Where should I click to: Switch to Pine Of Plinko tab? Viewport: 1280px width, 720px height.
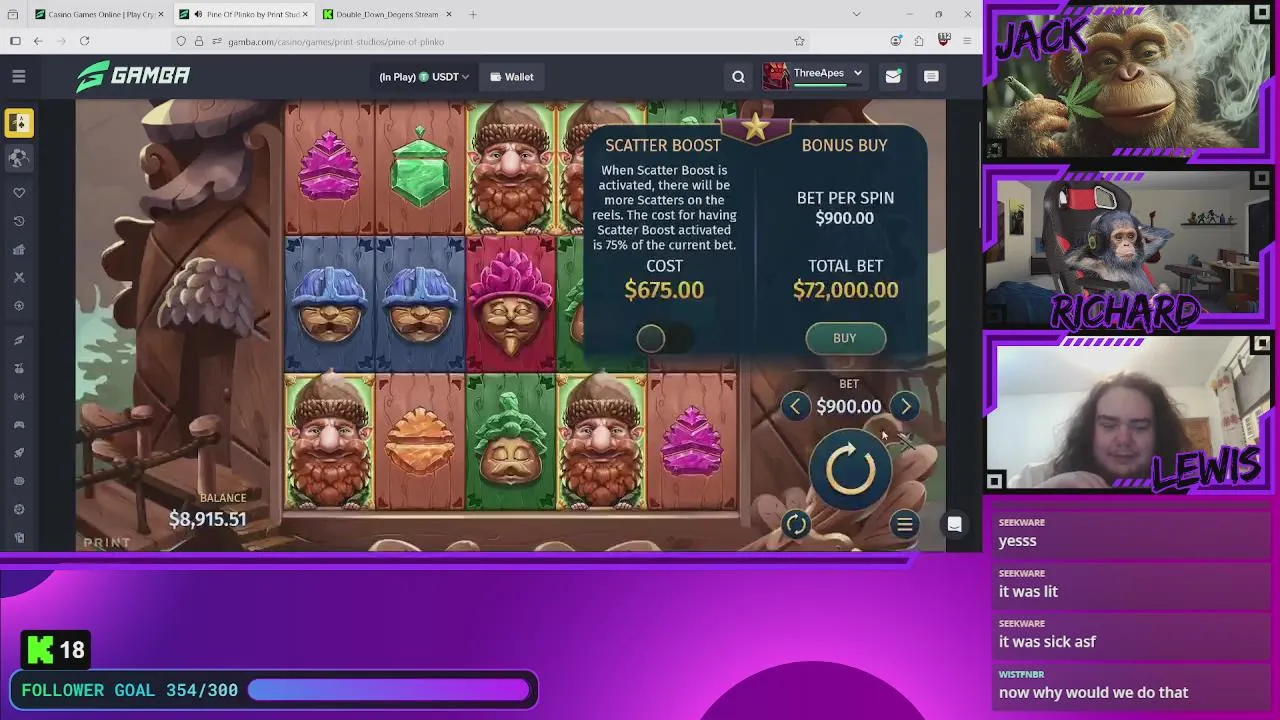245,14
